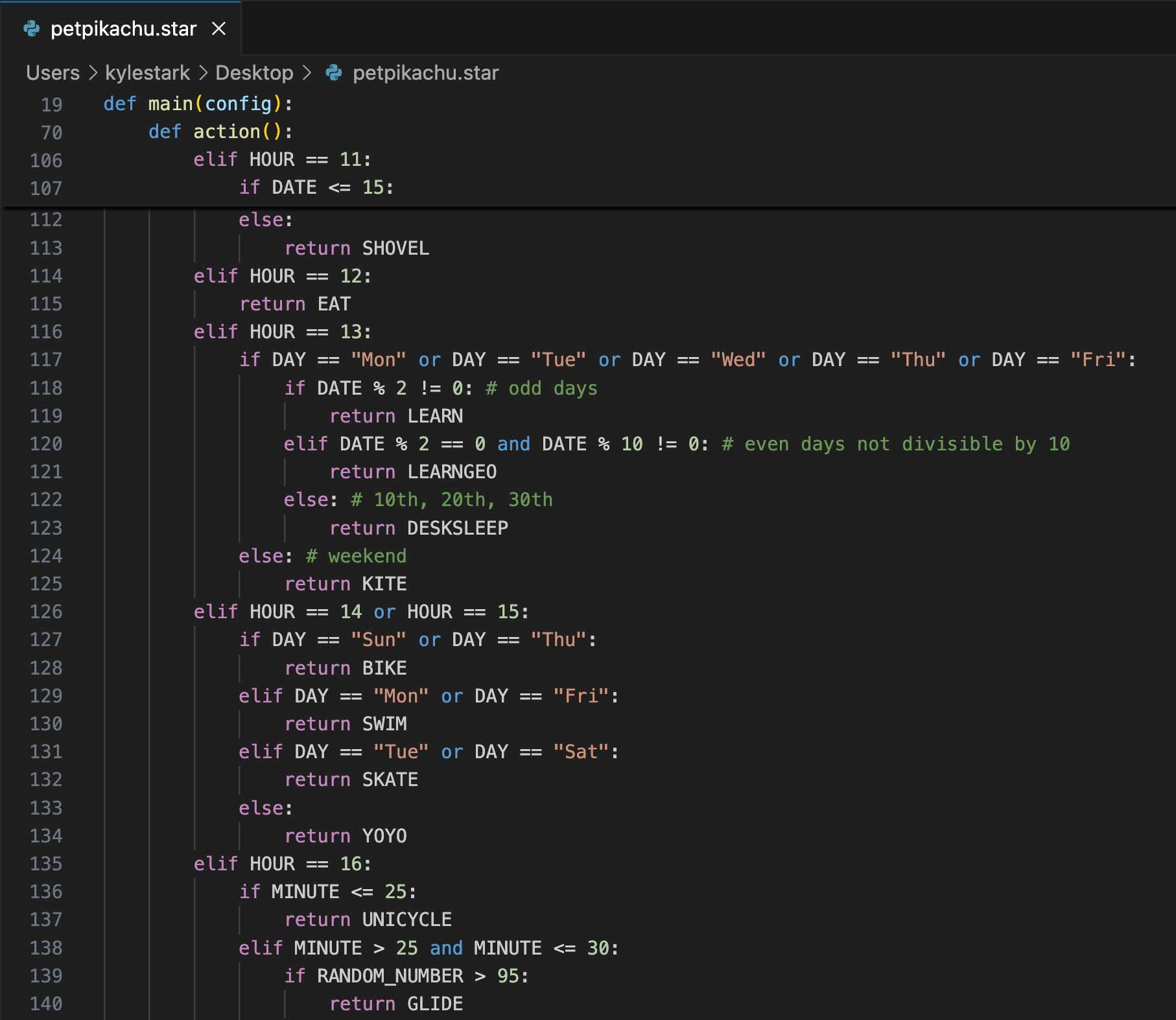1176x1020 pixels.
Task: Click the '# odd days' comment
Action: (542, 388)
